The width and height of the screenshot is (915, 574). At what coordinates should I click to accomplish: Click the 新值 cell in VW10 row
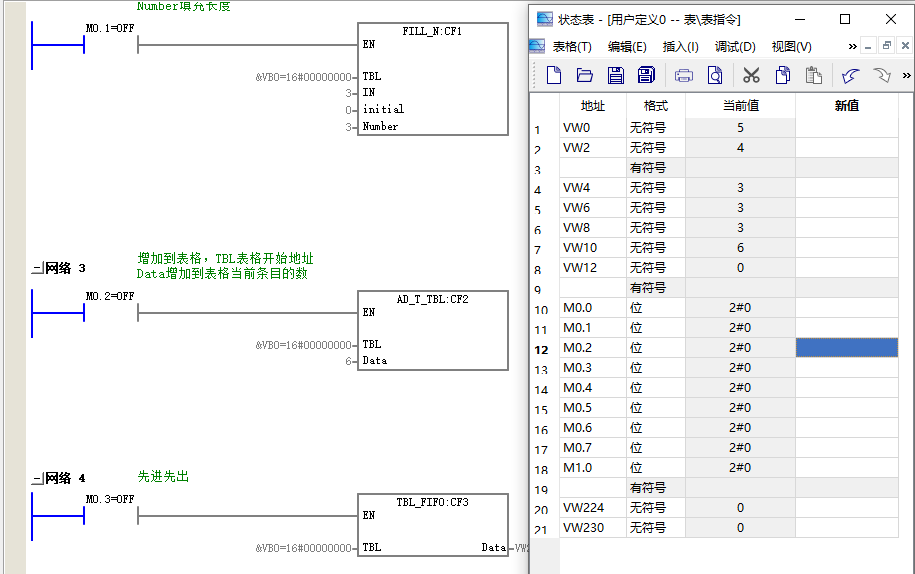point(847,248)
